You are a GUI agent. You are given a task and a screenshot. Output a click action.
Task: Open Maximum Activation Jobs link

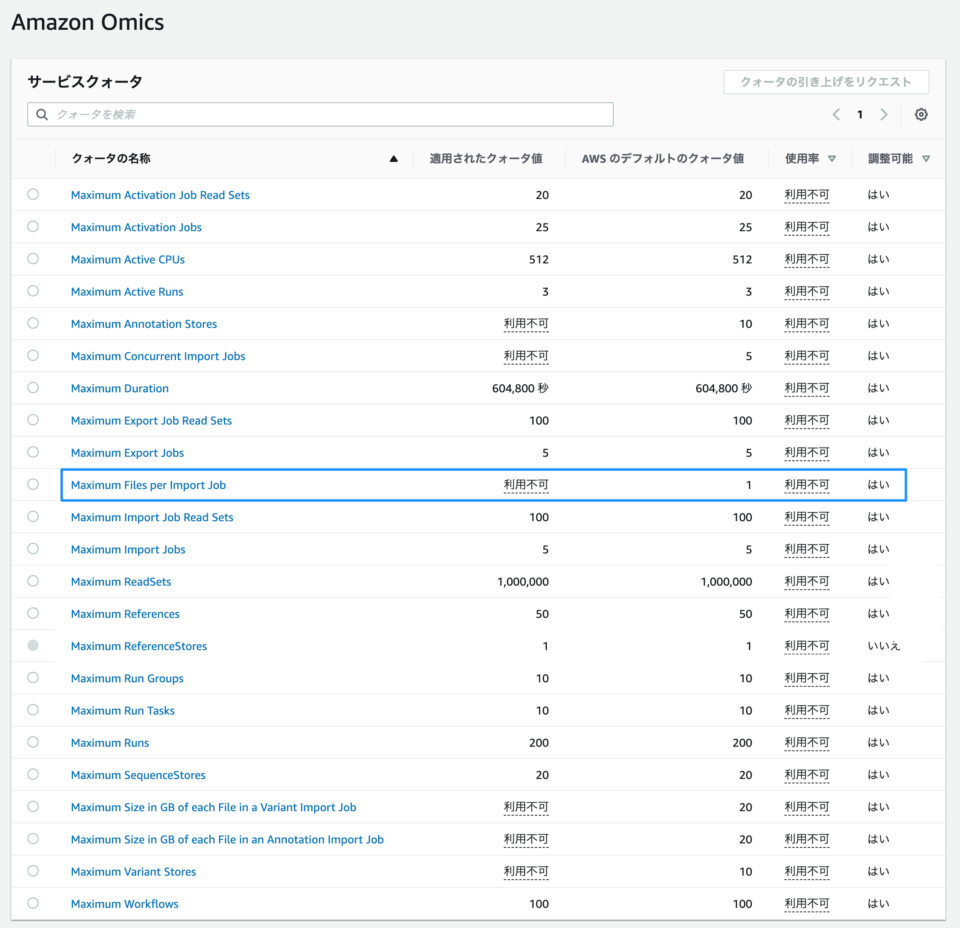tap(136, 227)
